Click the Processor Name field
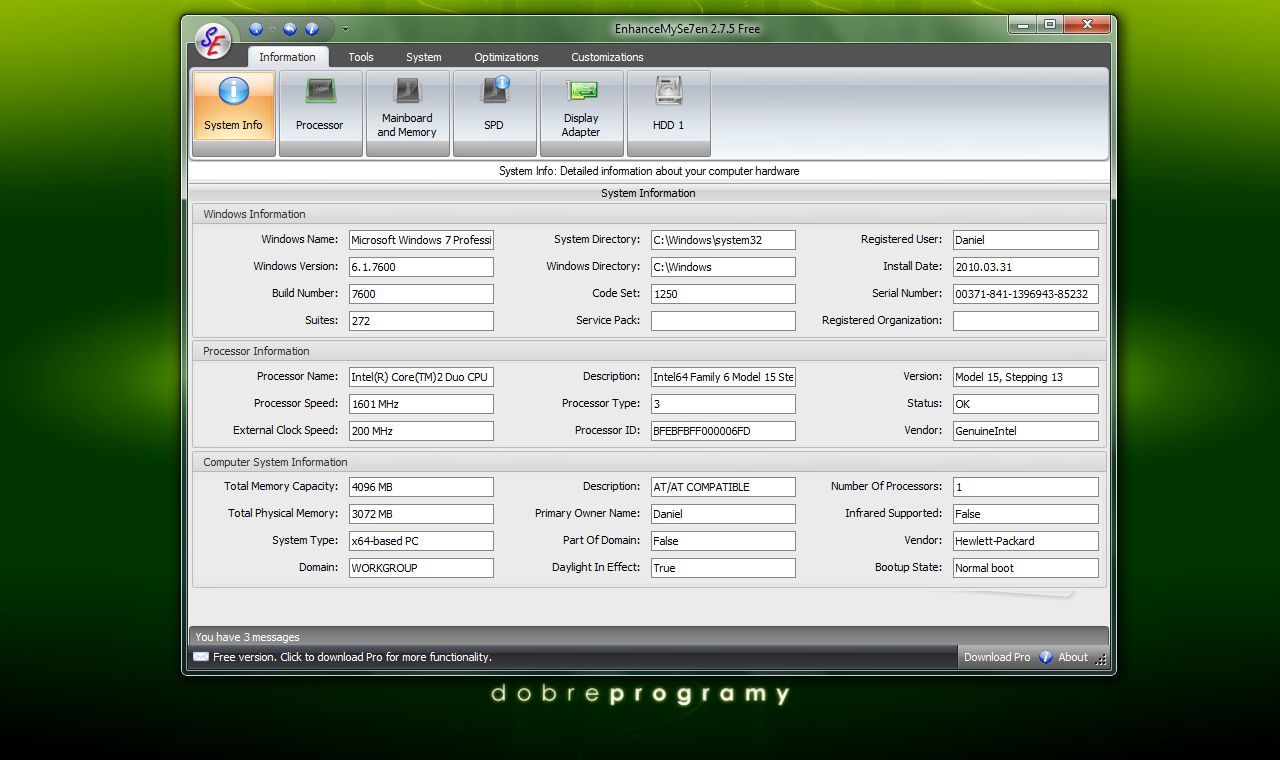This screenshot has height=760, width=1280. 421,377
